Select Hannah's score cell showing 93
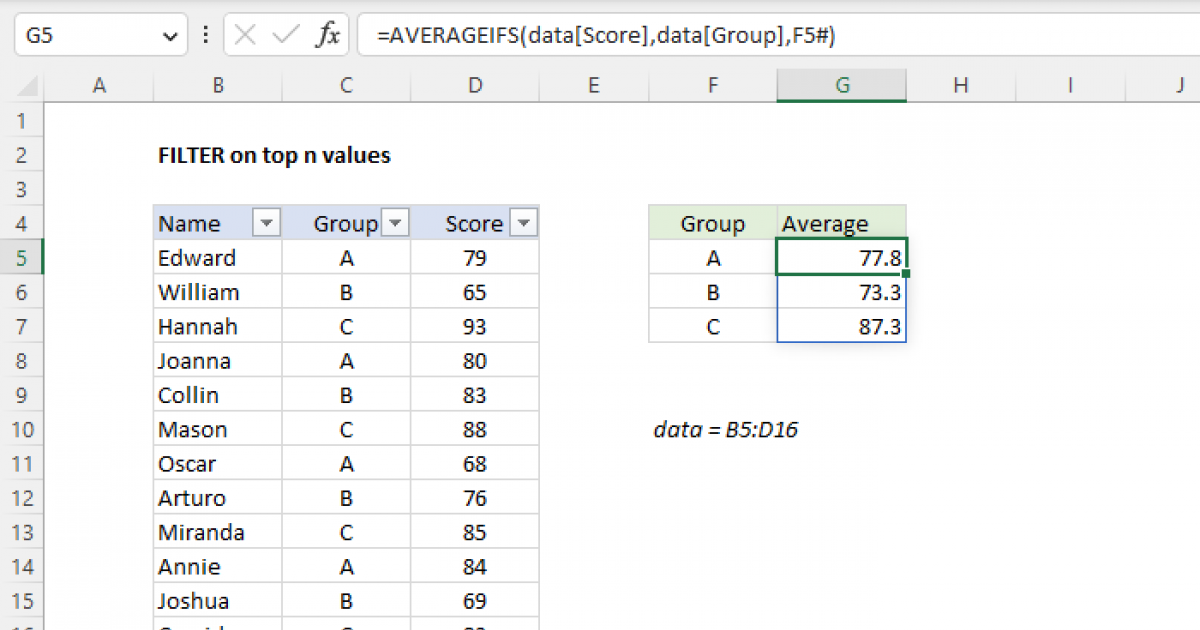This screenshot has width=1200, height=630. point(474,325)
